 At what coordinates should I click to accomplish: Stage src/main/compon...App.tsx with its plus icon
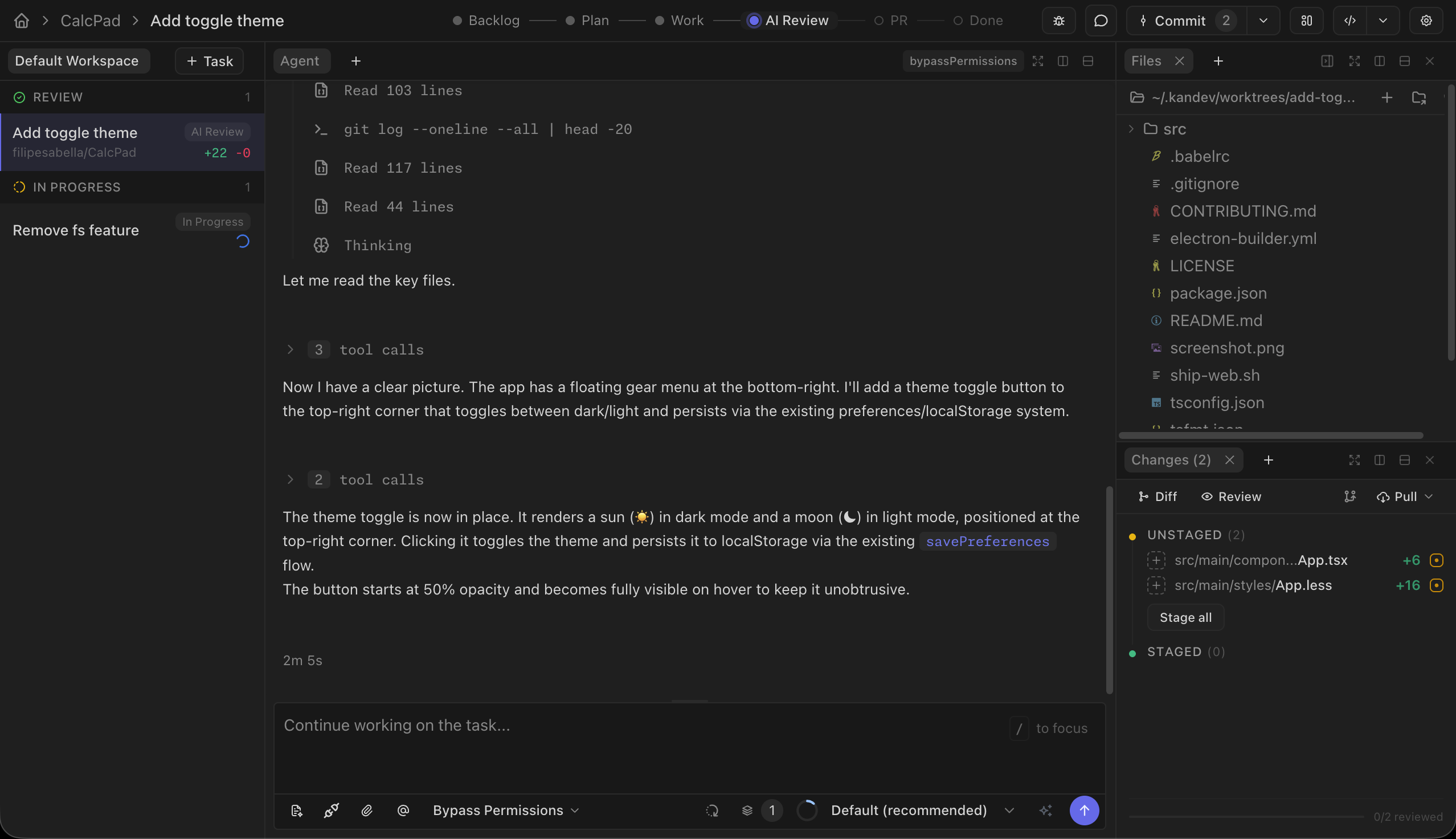(x=1155, y=560)
